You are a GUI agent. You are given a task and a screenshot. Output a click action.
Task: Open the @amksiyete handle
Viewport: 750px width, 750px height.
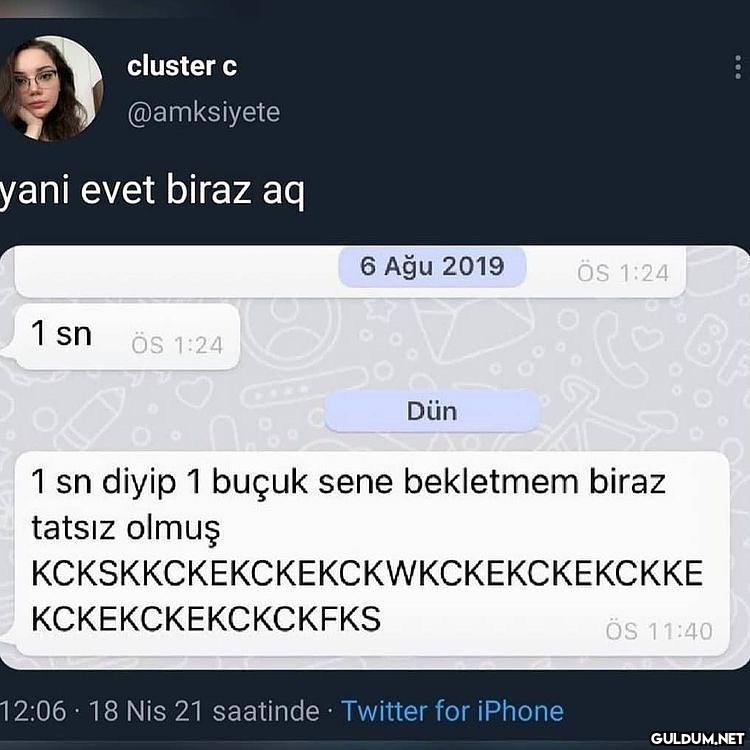[x=204, y=113]
